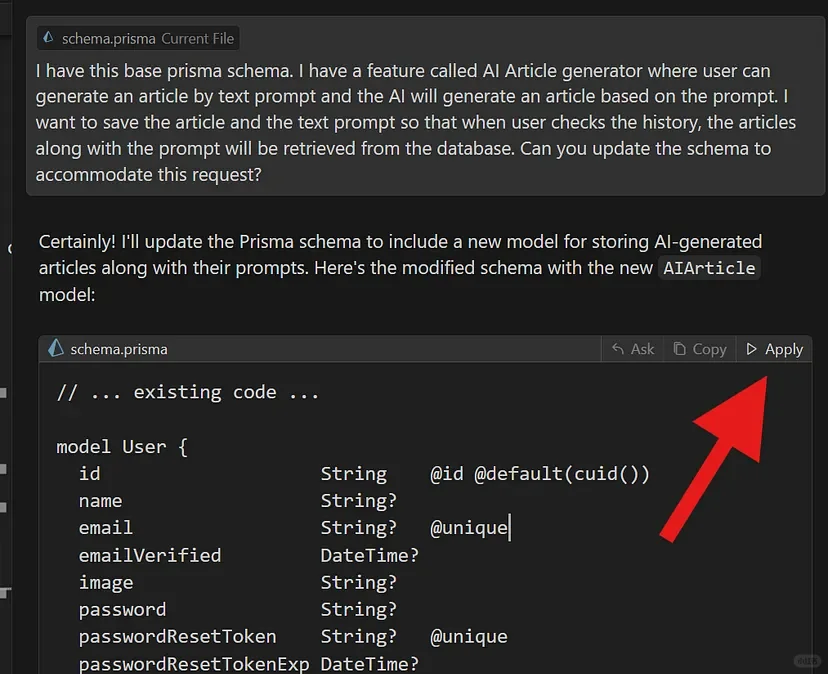This screenshot has height=674, width=828.
Task: Click the Prisma icon in the Current File chip
Action: click(48, 39)
